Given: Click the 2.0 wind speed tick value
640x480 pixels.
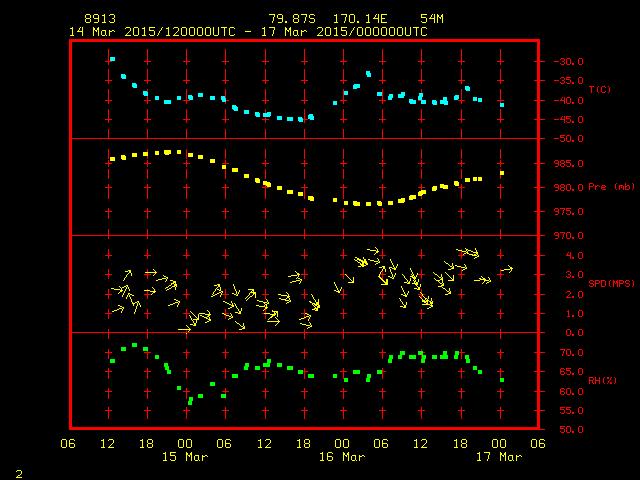Looking at the screenshot, I should pyautogui.click(x=574, y=295).
